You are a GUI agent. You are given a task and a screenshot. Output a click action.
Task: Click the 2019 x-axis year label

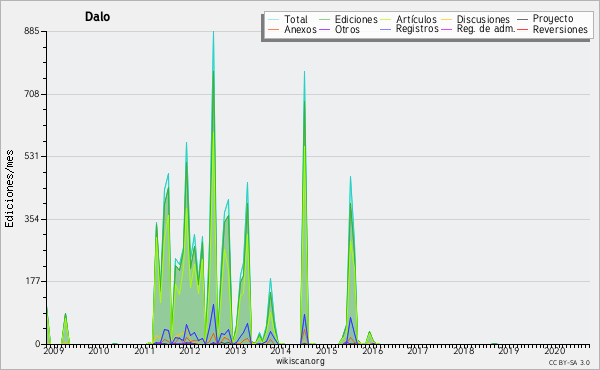click(x=509, y=350)
